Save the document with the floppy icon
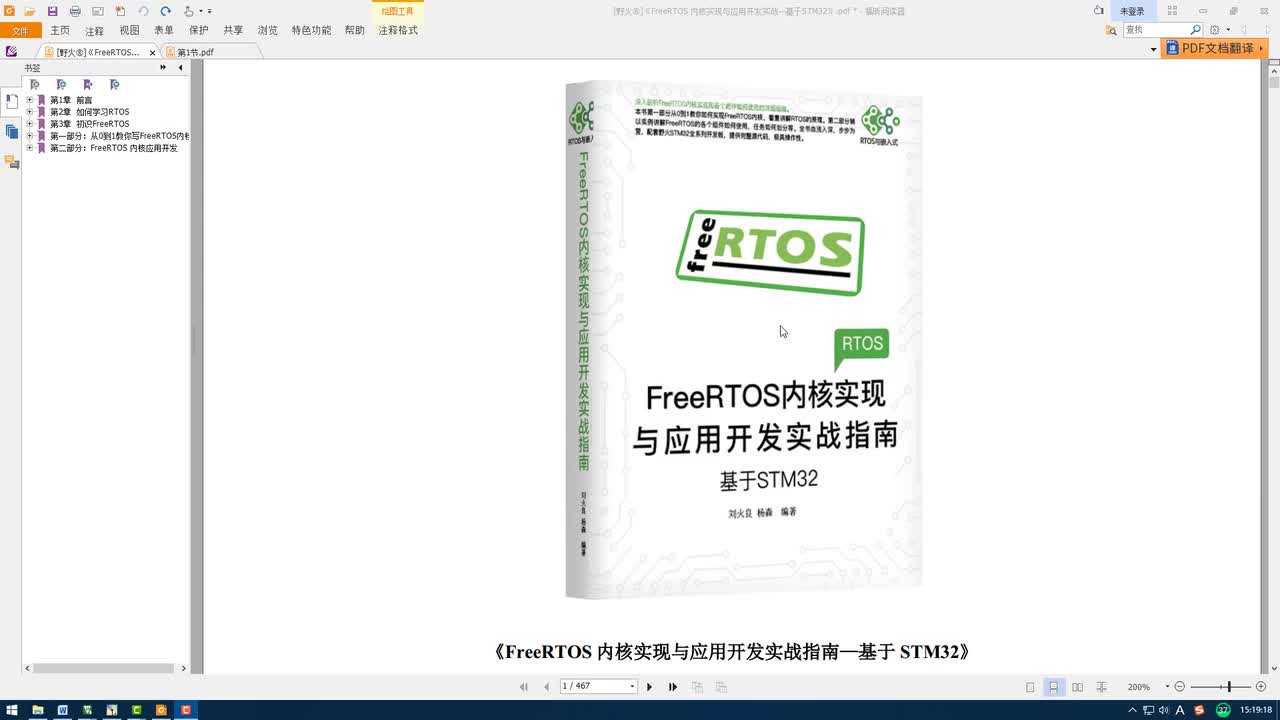1280x720 pixels. (52, 11)
